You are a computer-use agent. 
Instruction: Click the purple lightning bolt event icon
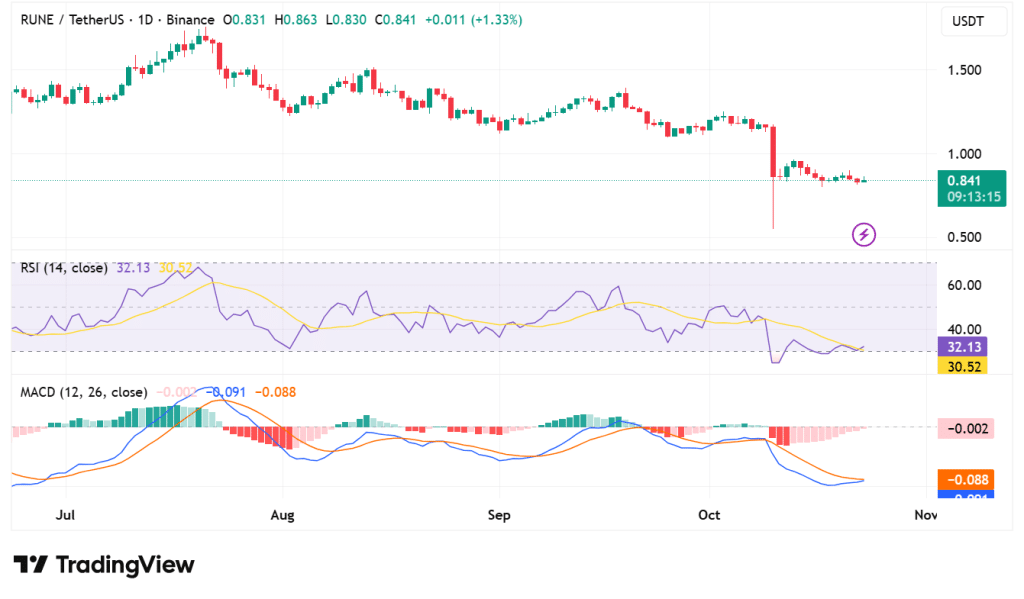click(864, 235)
